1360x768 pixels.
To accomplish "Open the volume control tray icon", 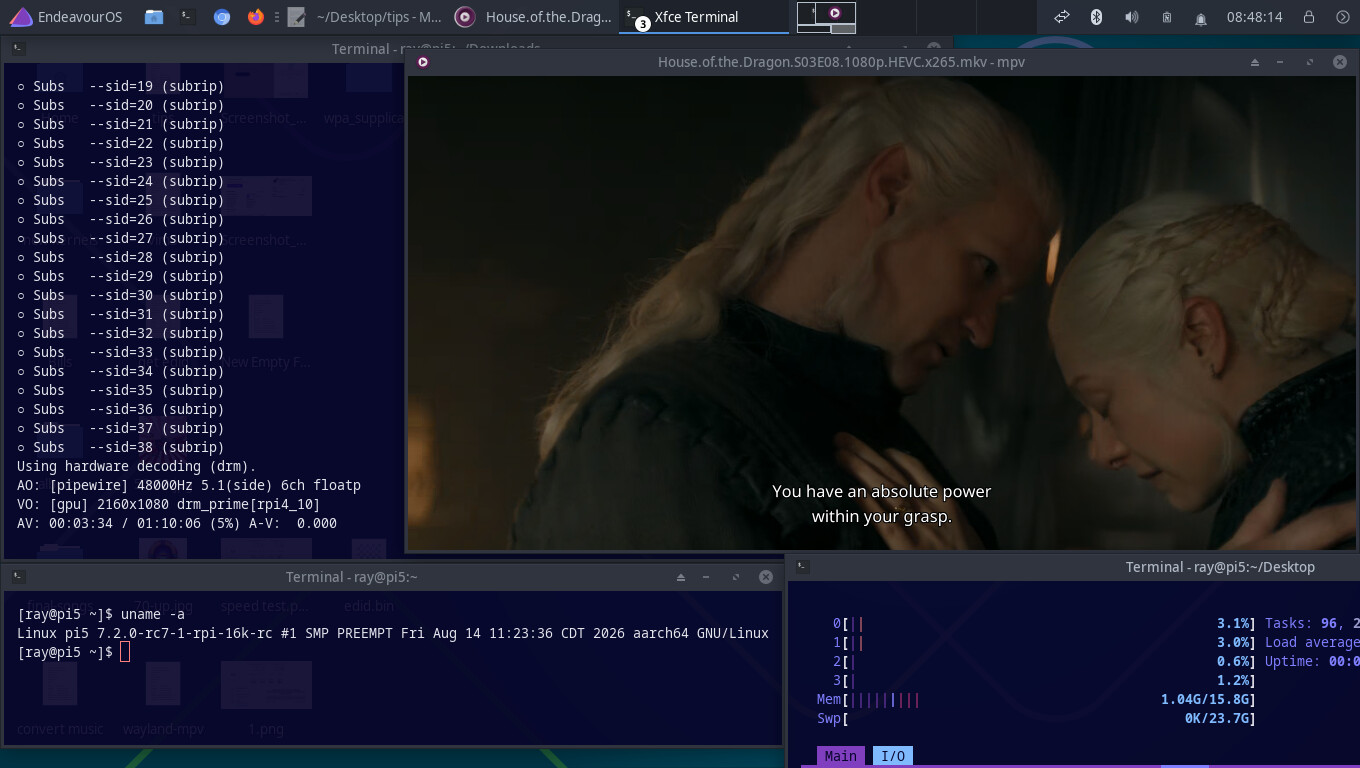I will [1131, 16].
